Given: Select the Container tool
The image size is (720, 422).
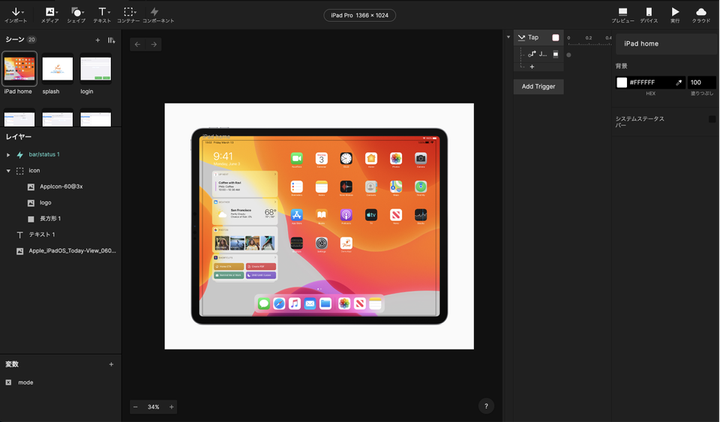Looking at the screenshot, I should [x=129, y=15].
